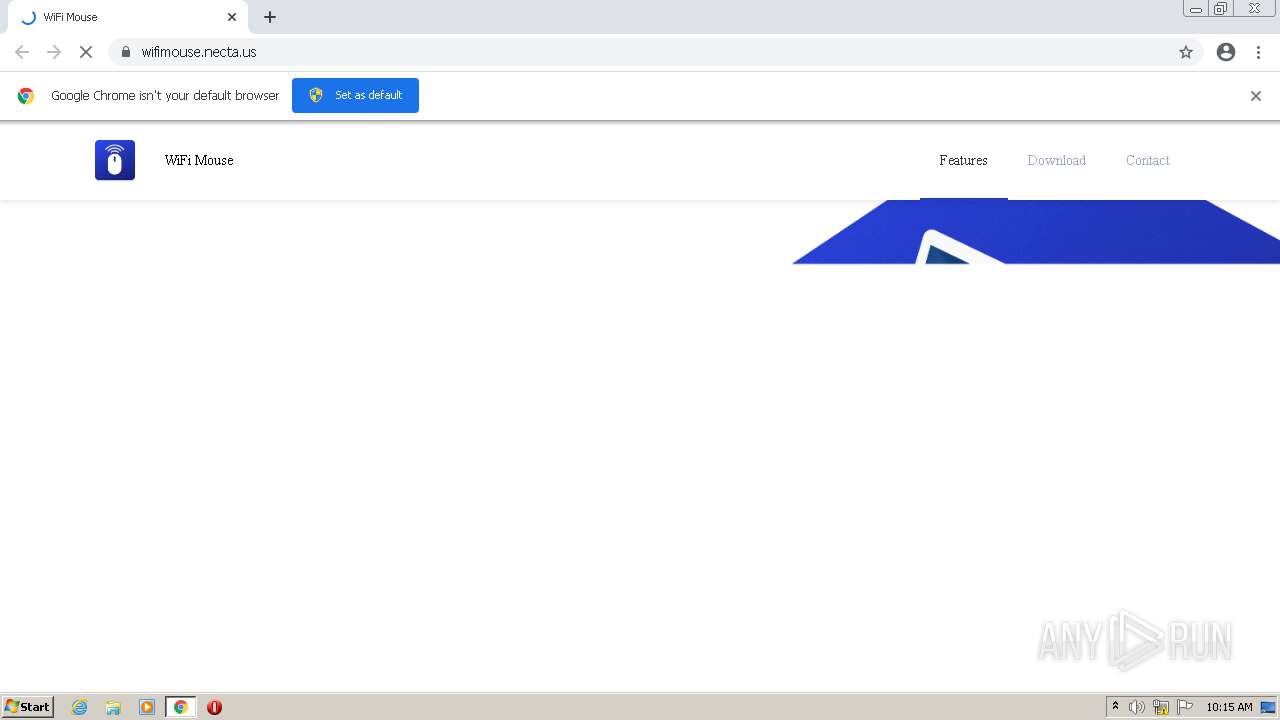This screenshot has height=720, width=1280.
Task: Minimize the Chrome window
Action: 1195,9
